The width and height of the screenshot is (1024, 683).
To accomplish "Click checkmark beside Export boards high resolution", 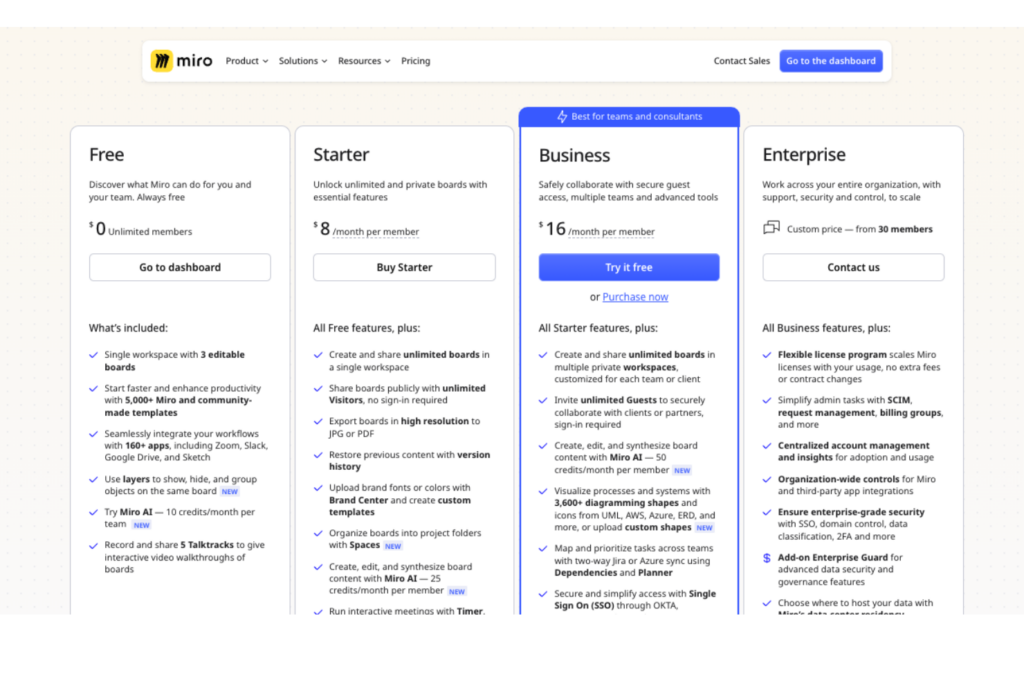I will pos(318,422).
